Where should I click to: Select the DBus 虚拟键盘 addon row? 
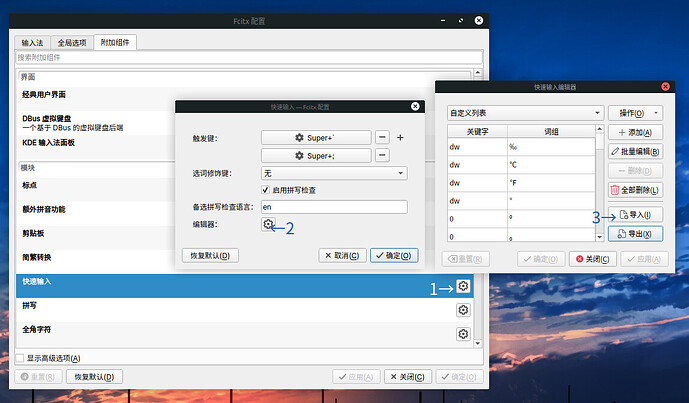(244, 123)
